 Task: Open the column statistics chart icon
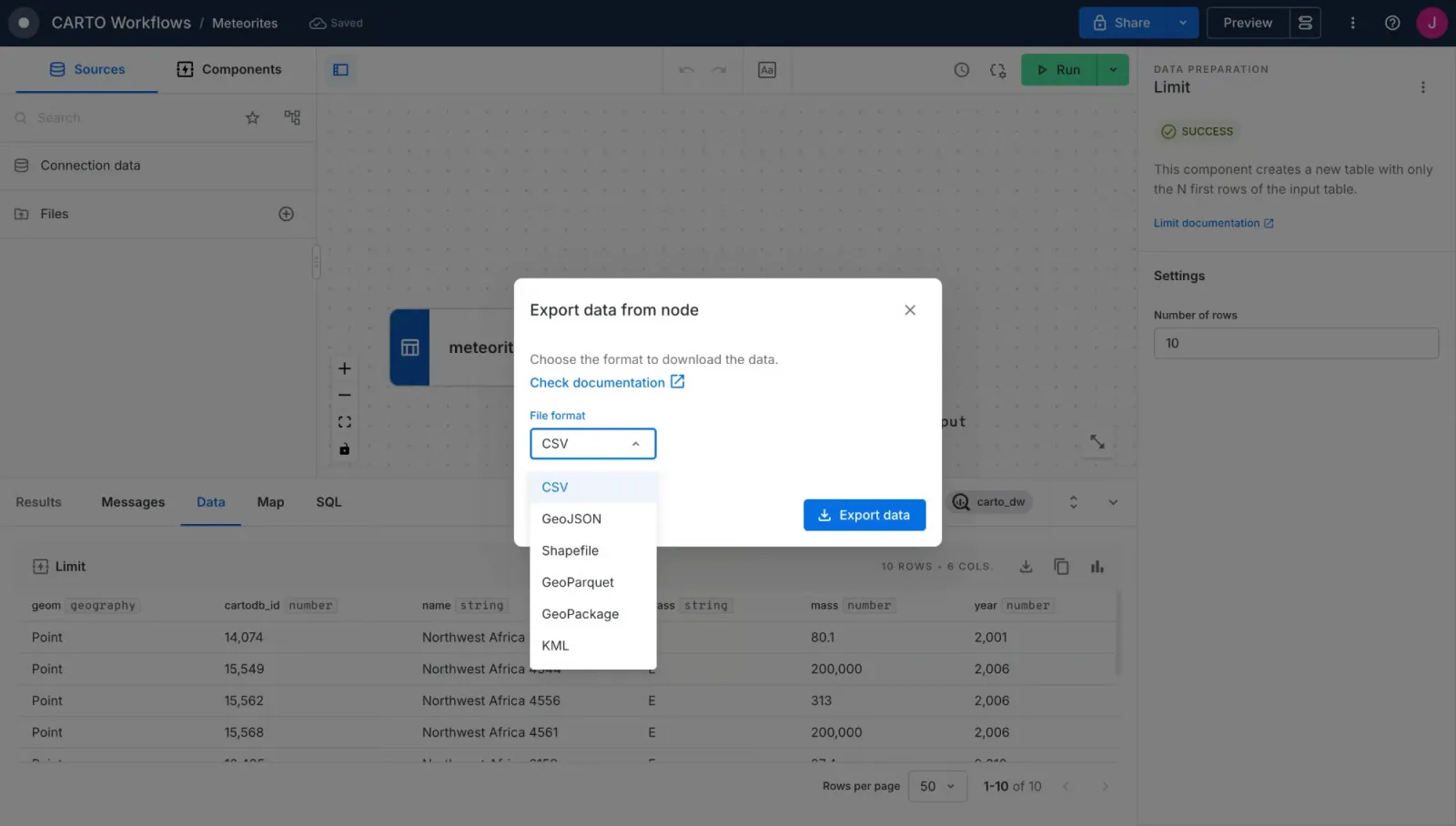[1097, 567]
